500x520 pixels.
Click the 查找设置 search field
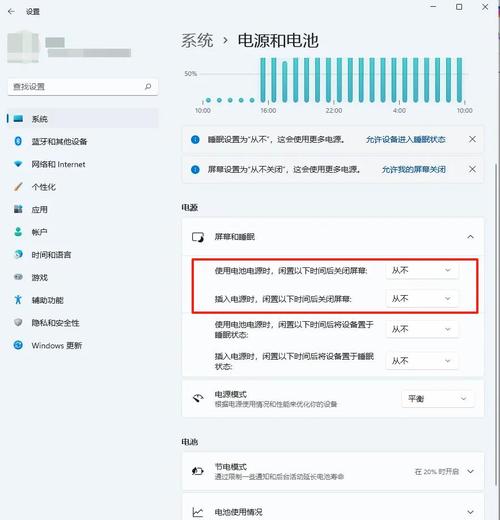83,87
